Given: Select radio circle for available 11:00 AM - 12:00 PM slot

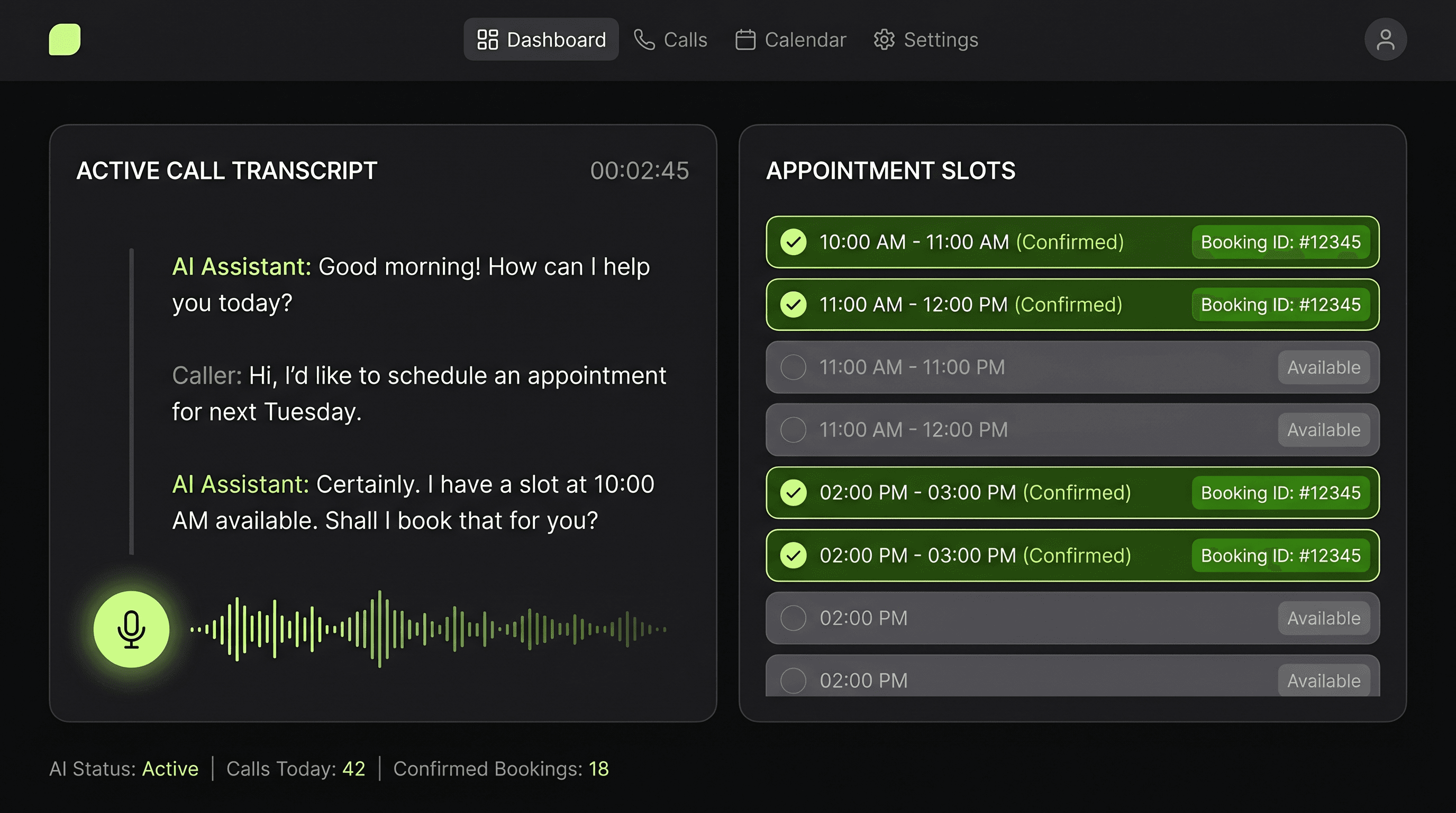Looking at the screenshot, I should 794,430.
